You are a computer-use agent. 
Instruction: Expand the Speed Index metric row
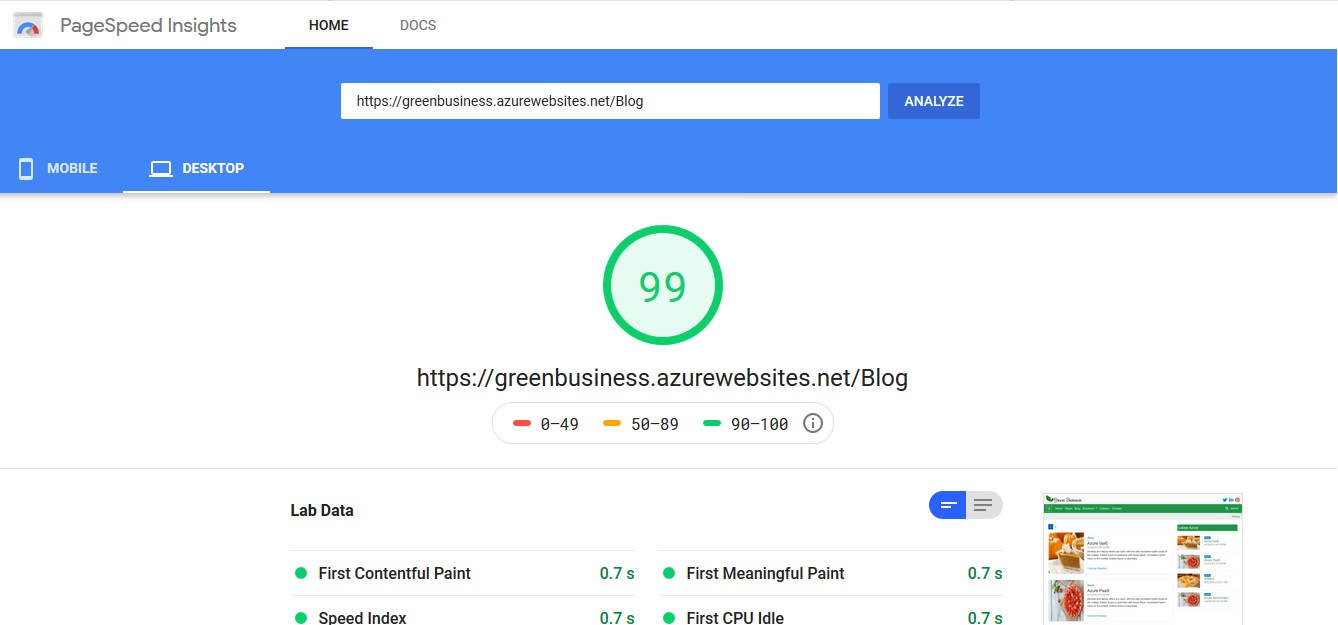(x=362, y=618)
